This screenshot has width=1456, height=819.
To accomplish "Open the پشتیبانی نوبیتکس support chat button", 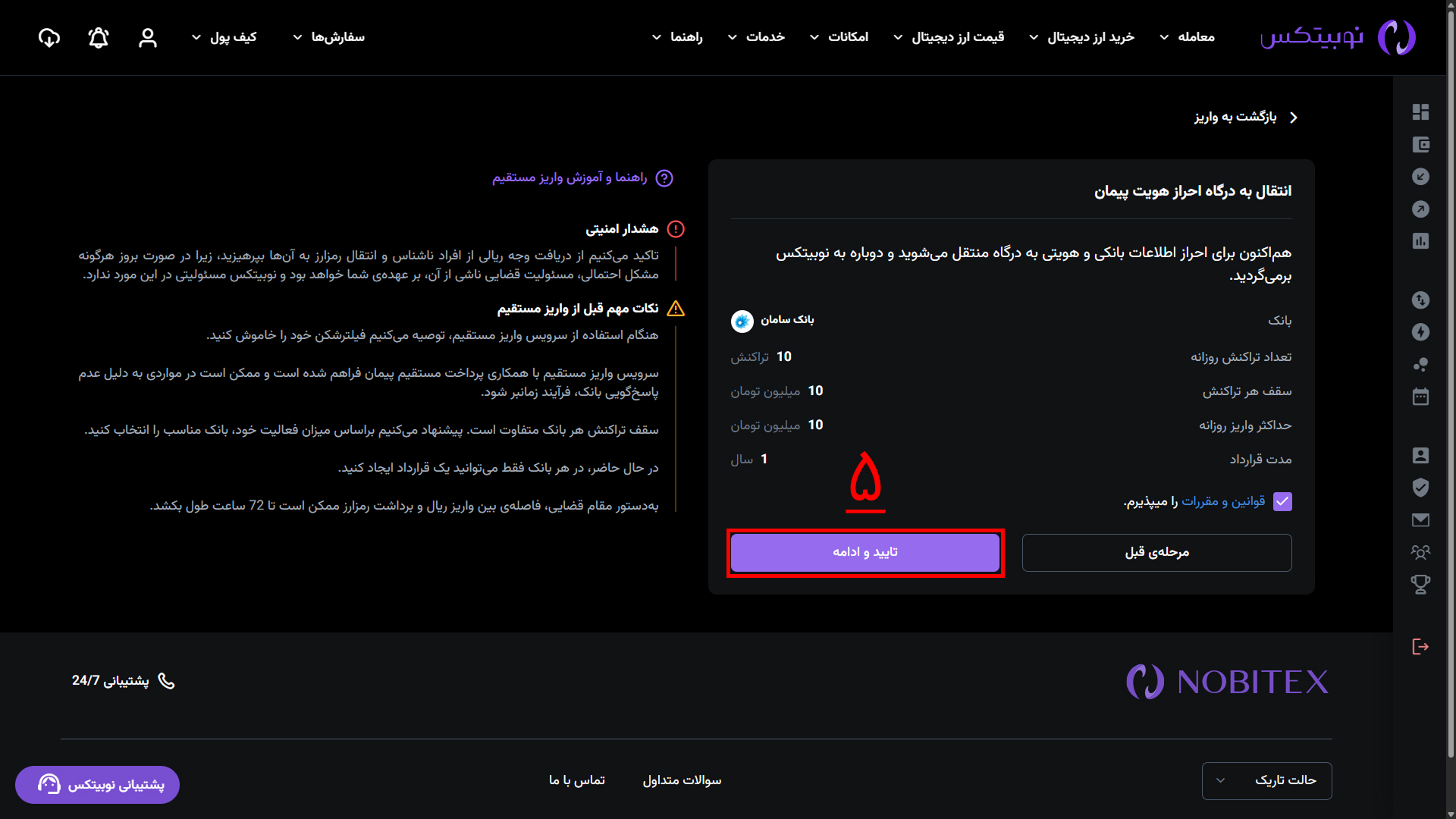I will 97,784.
